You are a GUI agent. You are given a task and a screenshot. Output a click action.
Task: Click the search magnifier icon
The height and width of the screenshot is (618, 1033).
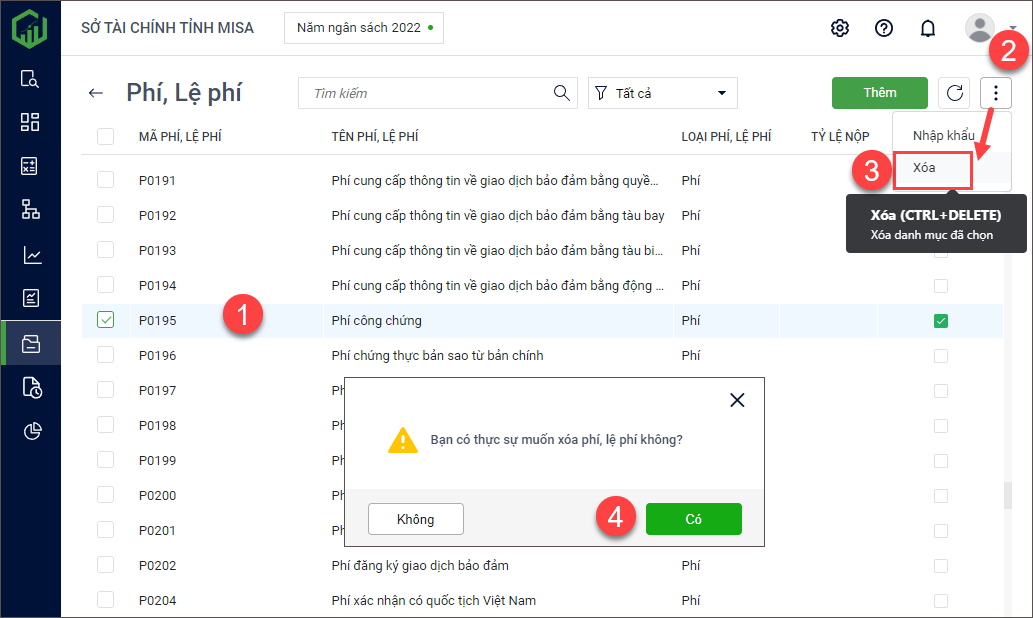562,93
